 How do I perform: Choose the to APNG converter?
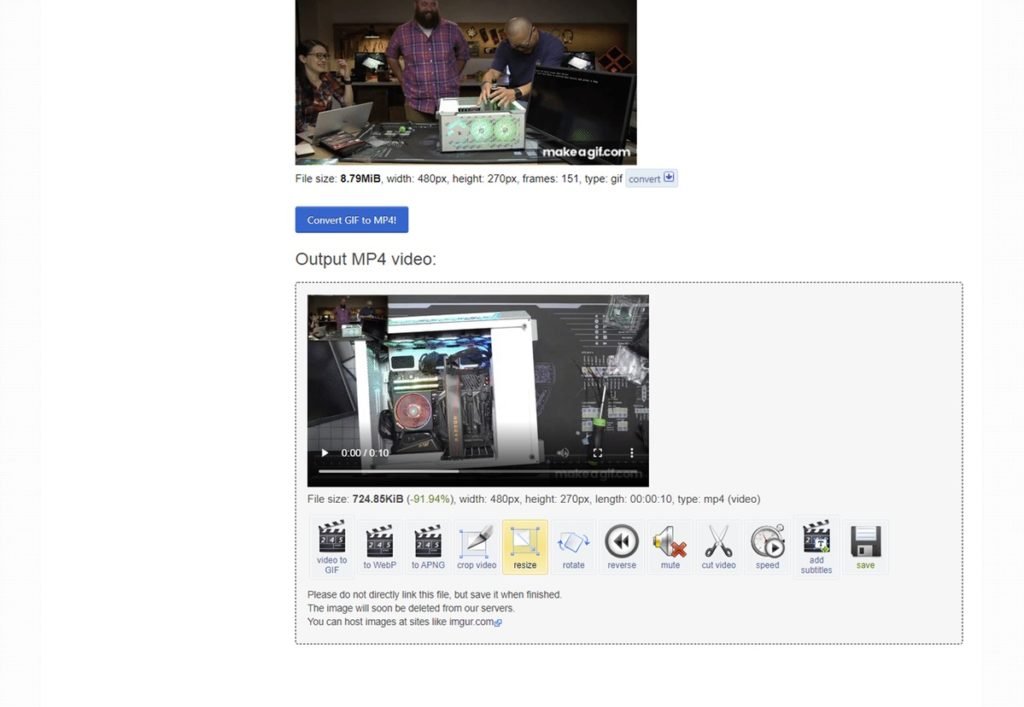428,547
